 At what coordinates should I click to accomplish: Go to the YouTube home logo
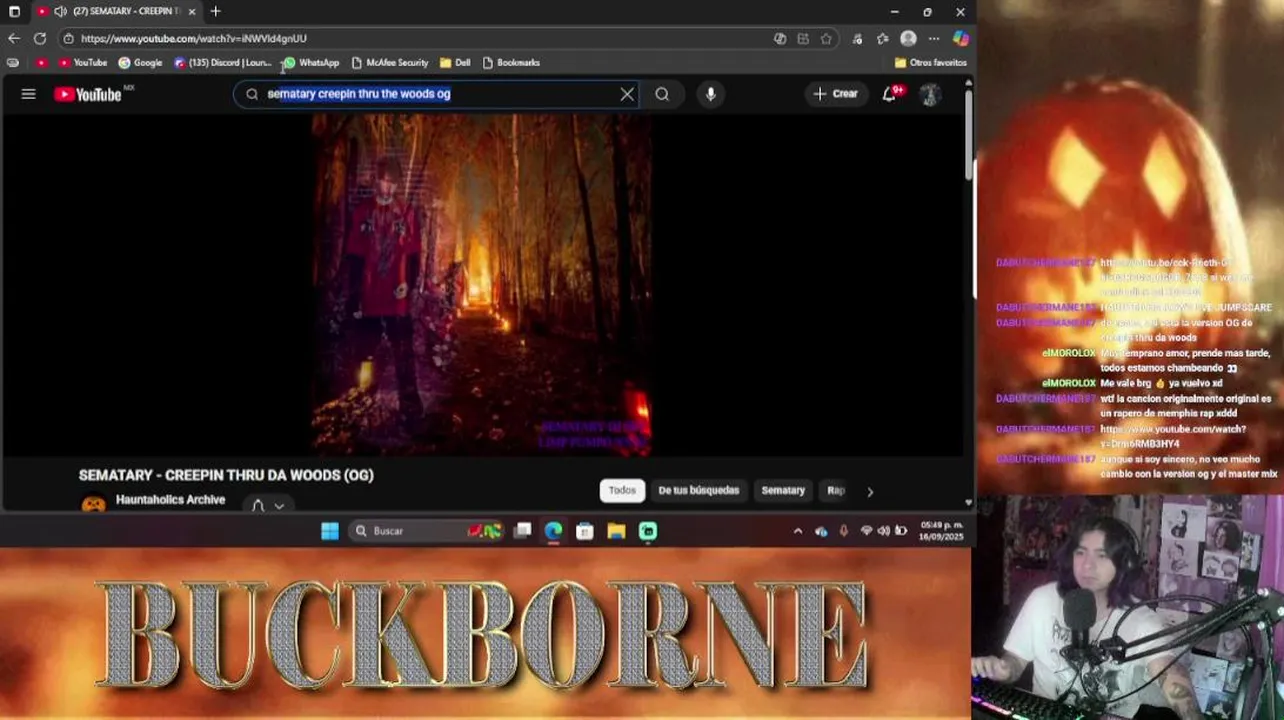88,94
